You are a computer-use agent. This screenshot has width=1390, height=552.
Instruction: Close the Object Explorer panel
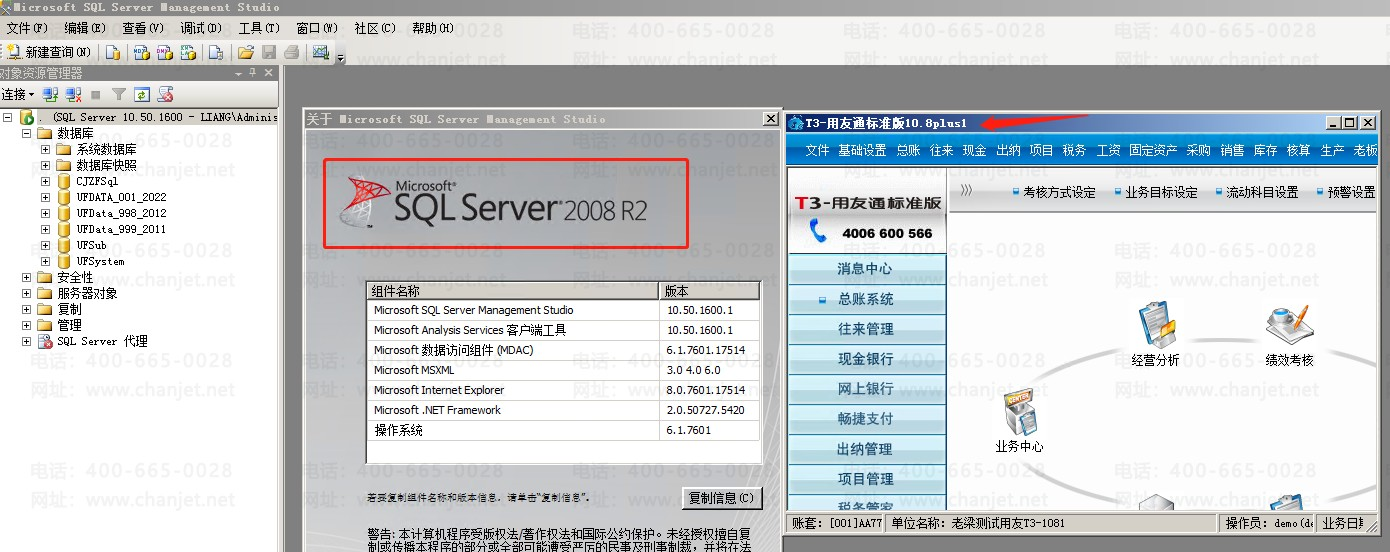tap(268, 73)
